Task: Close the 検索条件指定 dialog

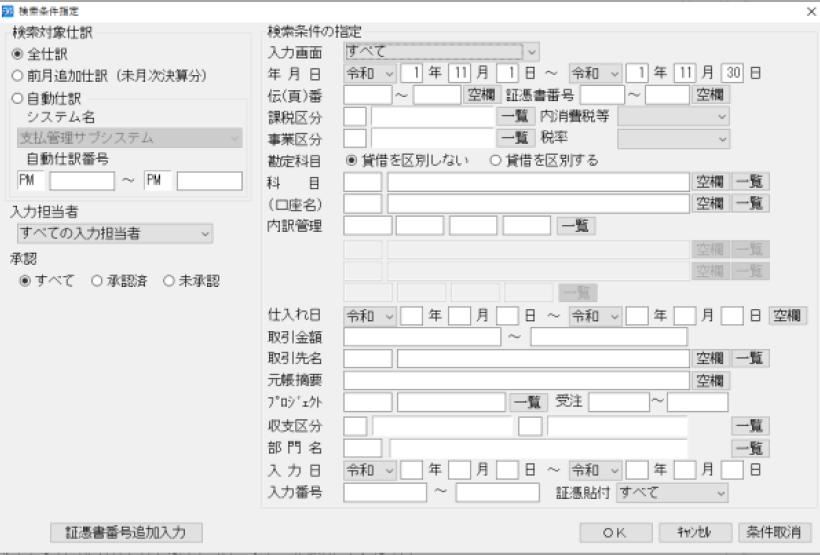Action: [811, 12]
